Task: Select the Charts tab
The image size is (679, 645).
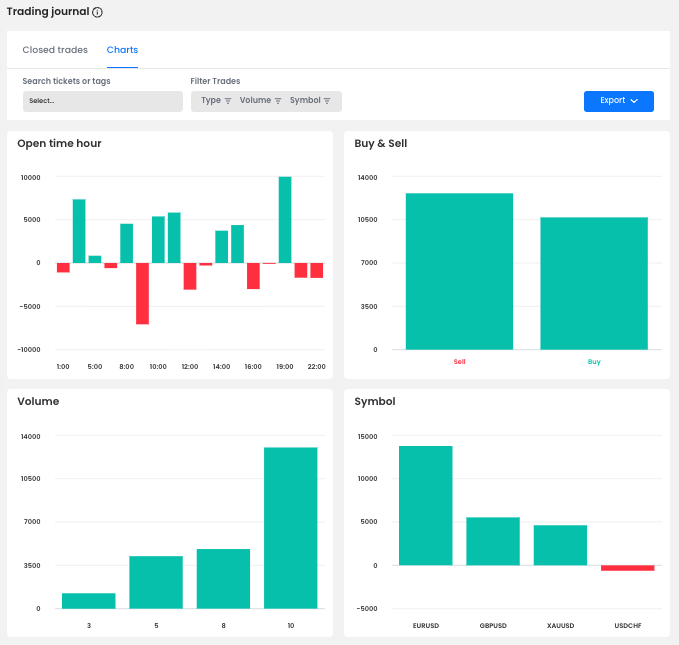Action: (x=122, y=50)
